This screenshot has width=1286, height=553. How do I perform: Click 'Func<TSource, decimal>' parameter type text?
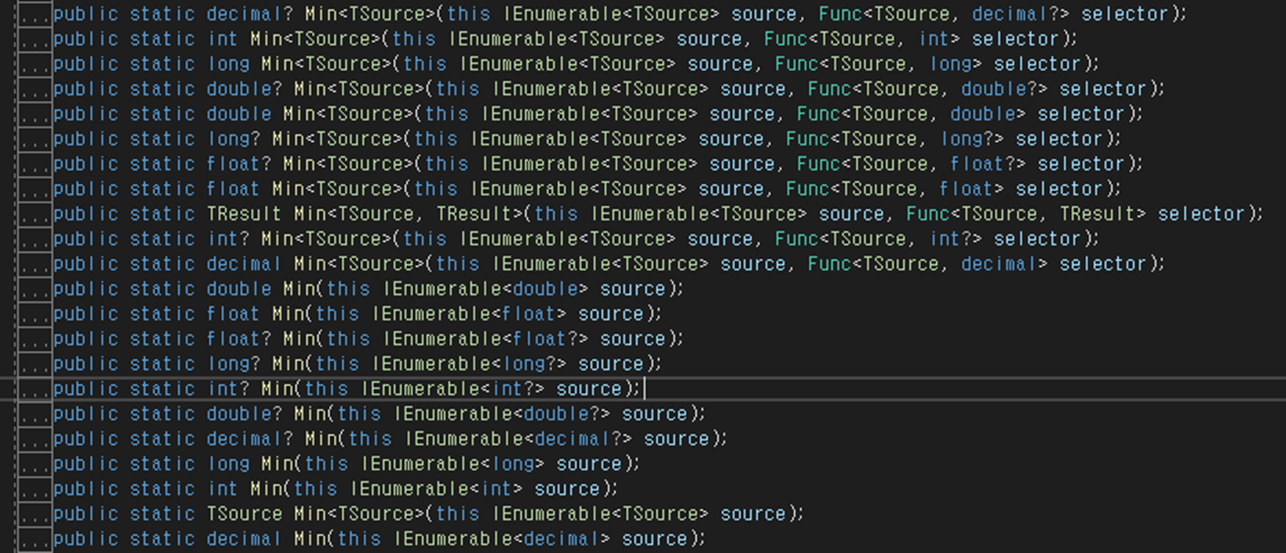[x=928, y=264]
